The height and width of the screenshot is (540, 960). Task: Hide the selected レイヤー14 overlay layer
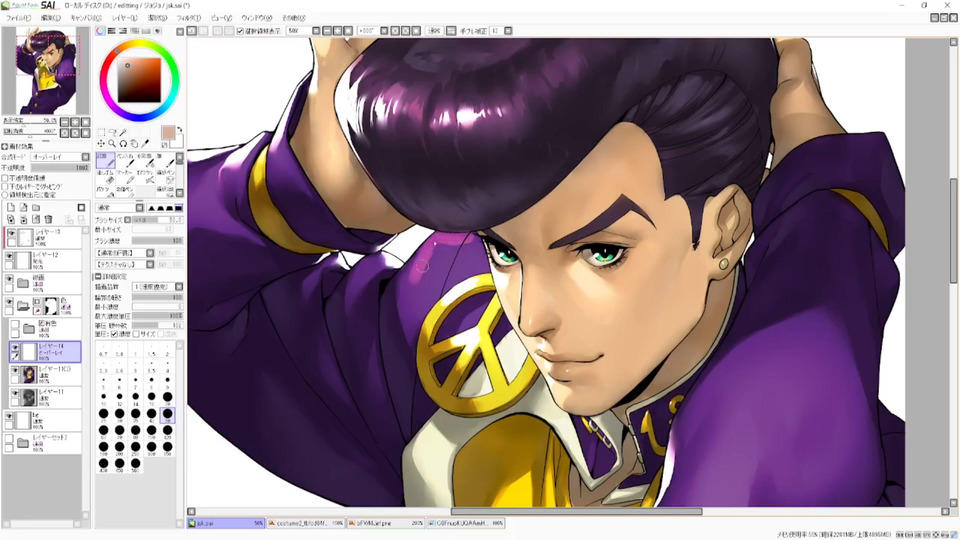[x=15, y=348]
